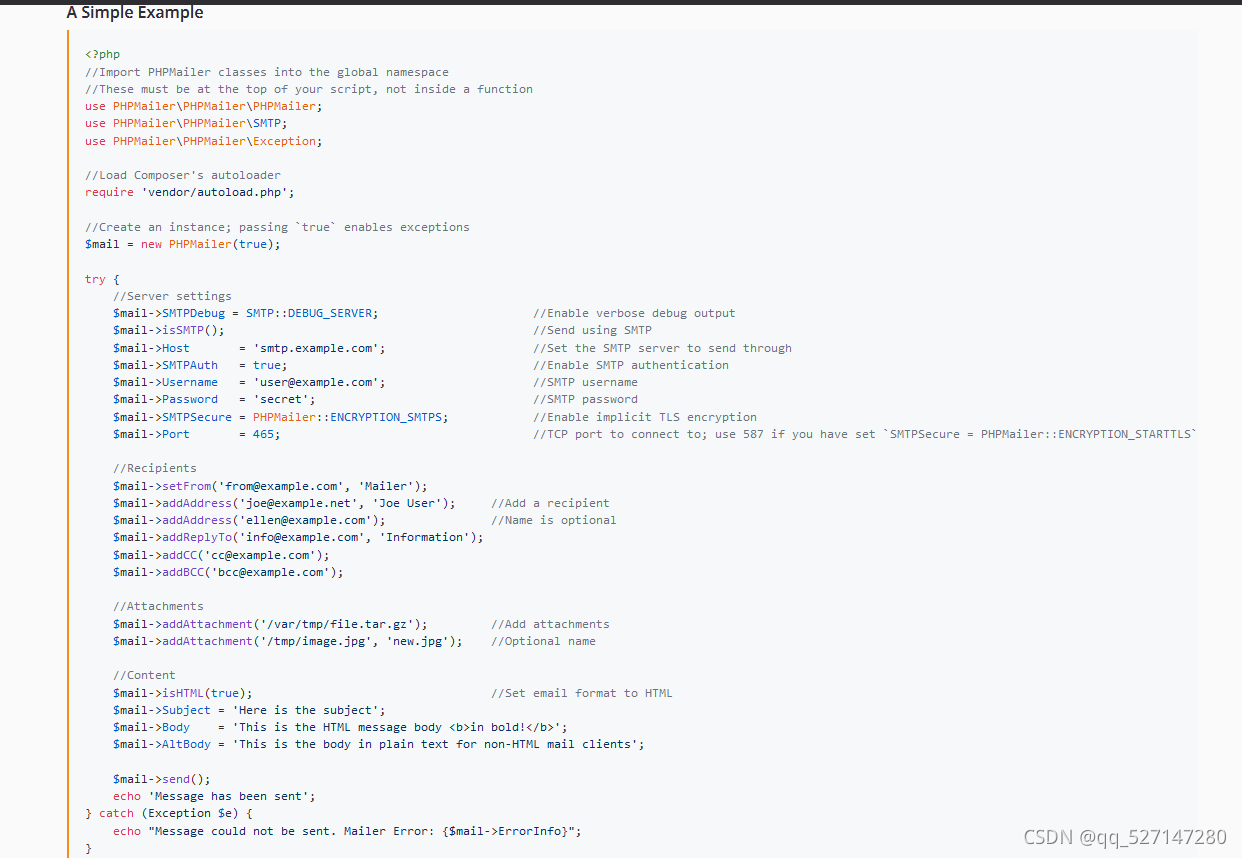This screenshot has width=1242, height=858.
Task: Click the comment '//Name is optional'
Action: click(554, 520)
